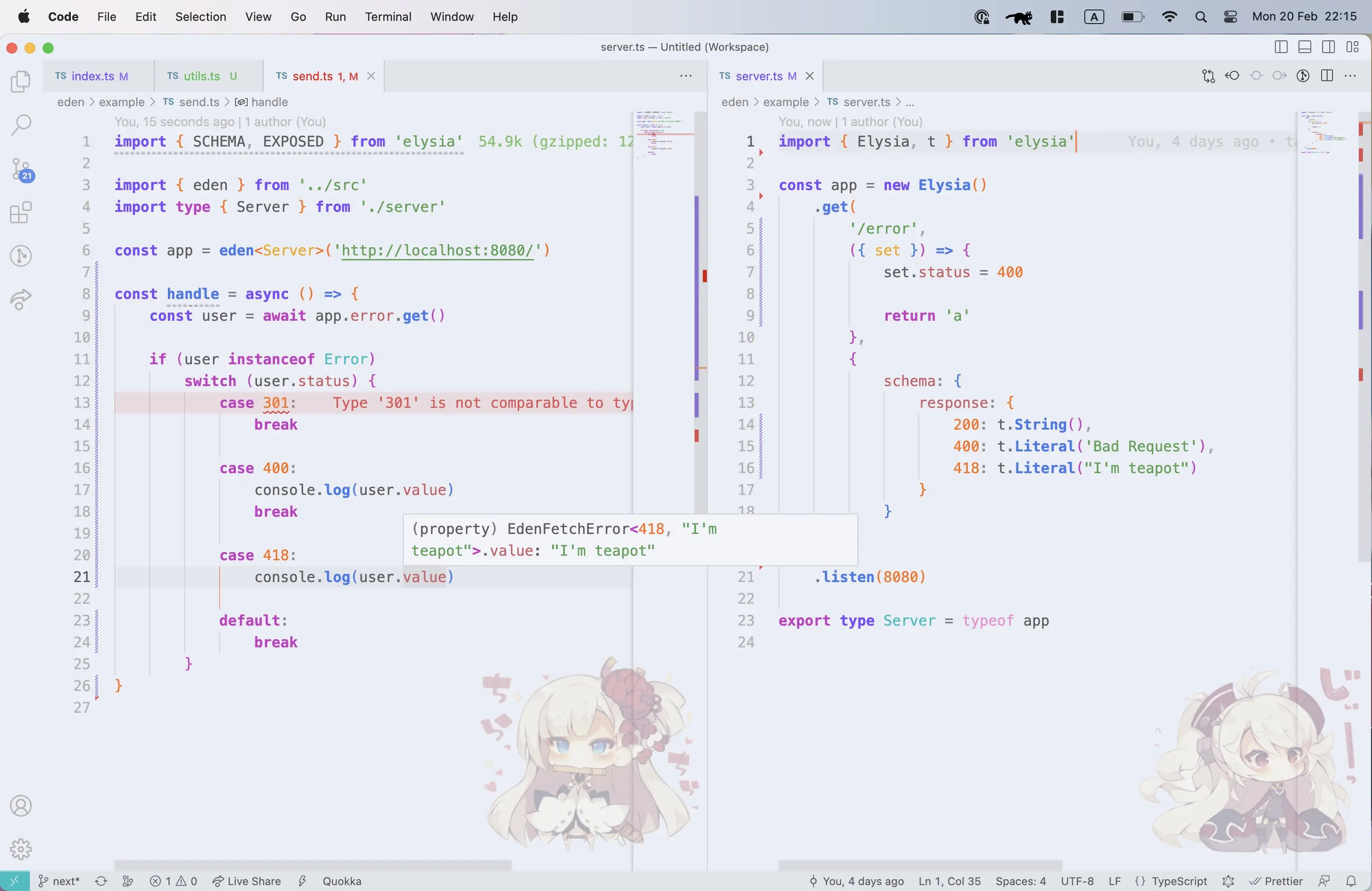Open the Customize Layout icon in title bar
The image size is (1372, 891).
click(x=1352, y=47)
